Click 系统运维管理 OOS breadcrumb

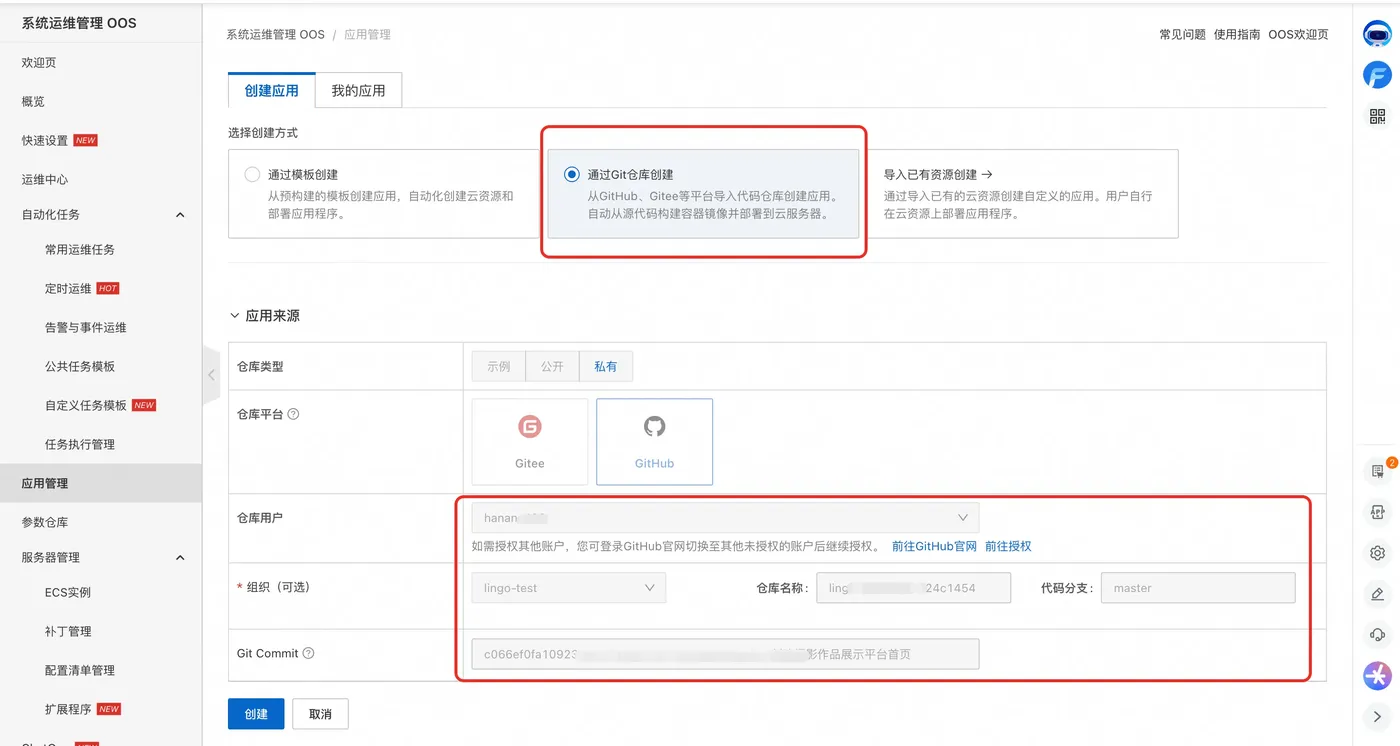[275, 35]
